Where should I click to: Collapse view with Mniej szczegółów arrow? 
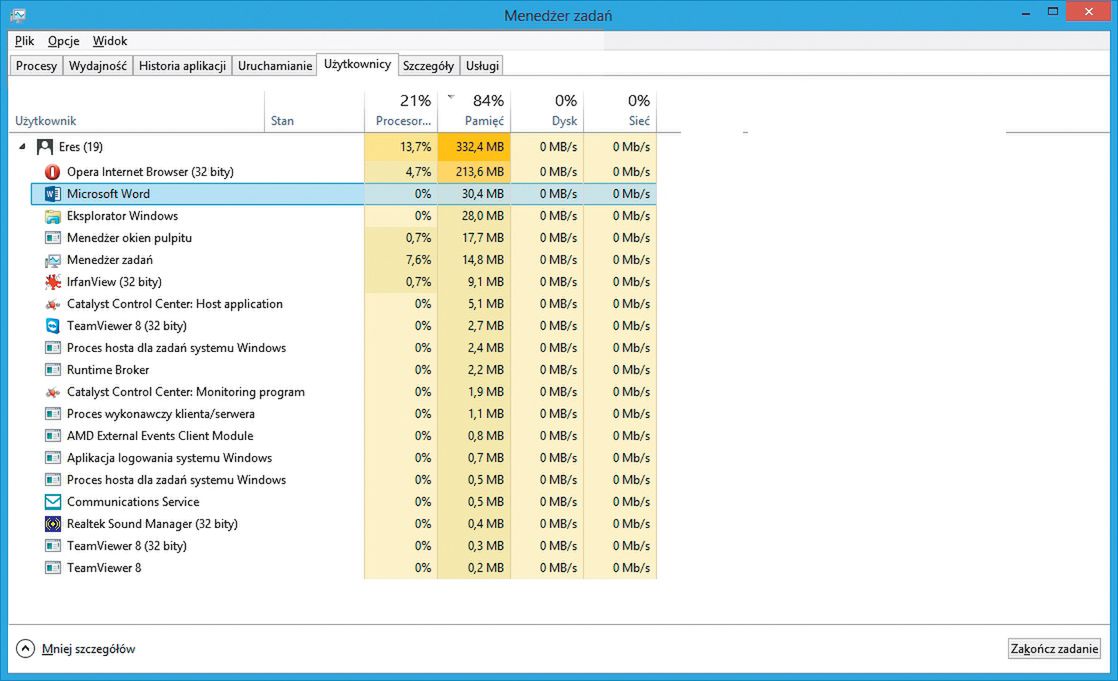[25, 649]
